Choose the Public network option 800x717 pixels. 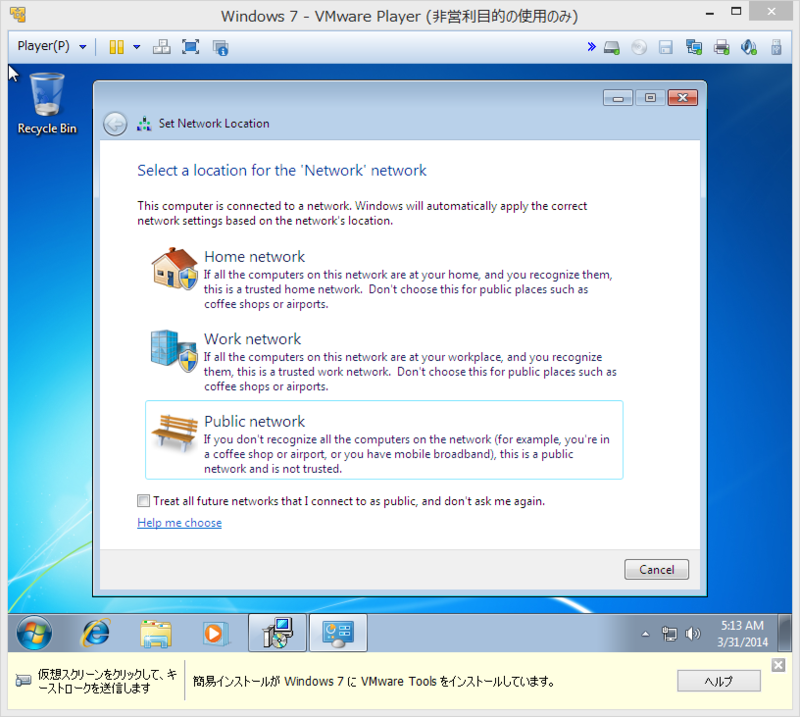384,440
